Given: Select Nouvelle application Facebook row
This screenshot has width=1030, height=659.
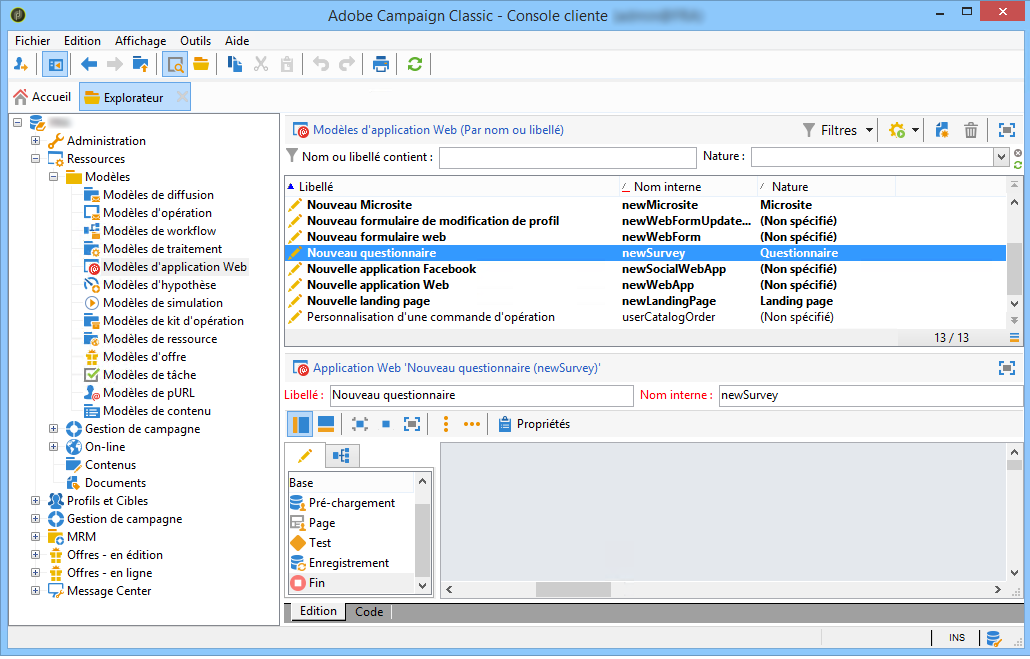Looking at the screenshot, I should point(645,269).
